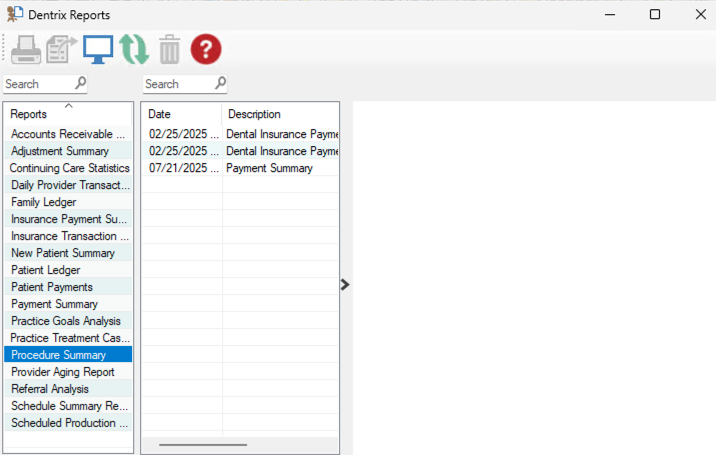Viewport: 716px width, 455px height.
Task: Click magnifier in reports search box
Action: tap(80, 83)
